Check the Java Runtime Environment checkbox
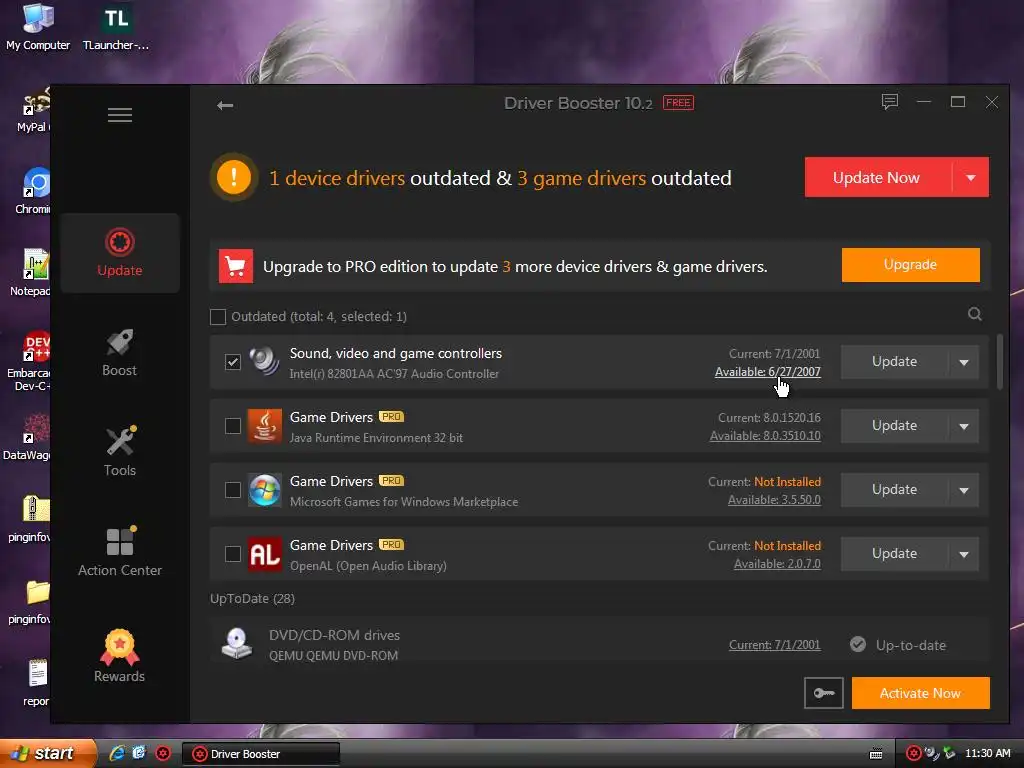The image size is (1024, 768). pyautogui.click(x=232, y=426)
